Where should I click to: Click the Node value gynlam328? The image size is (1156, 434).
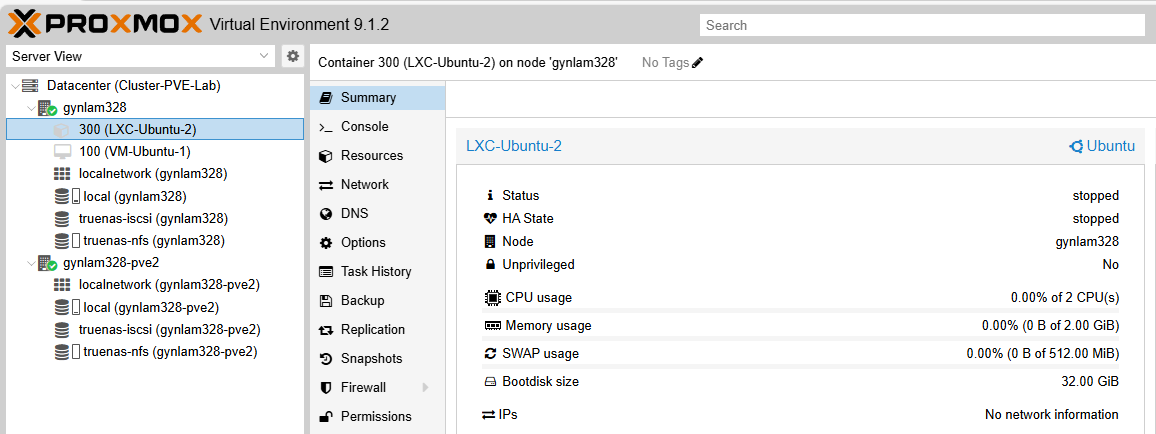[1087, 242]
